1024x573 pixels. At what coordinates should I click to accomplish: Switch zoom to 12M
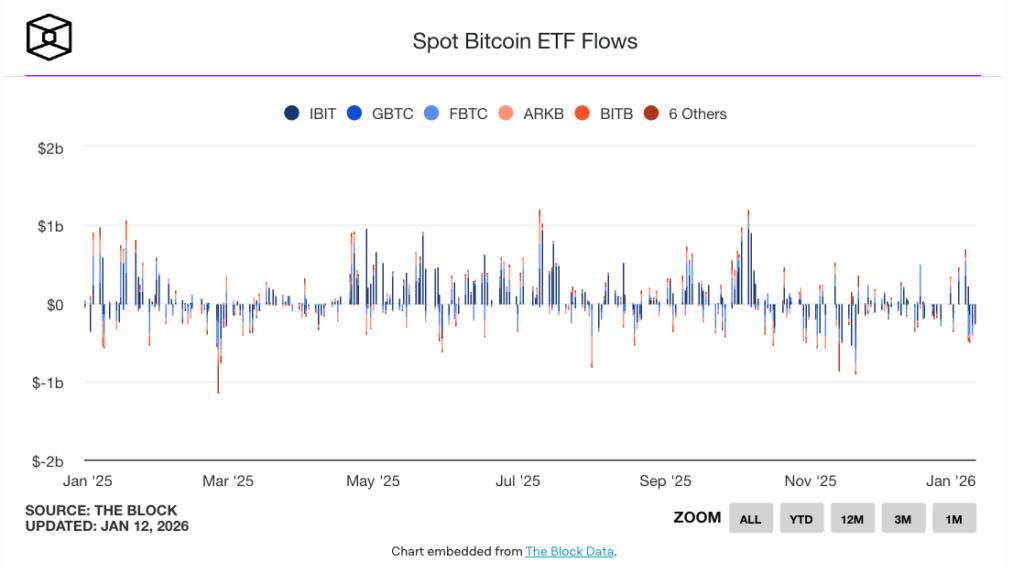click(x=852, y=518)
